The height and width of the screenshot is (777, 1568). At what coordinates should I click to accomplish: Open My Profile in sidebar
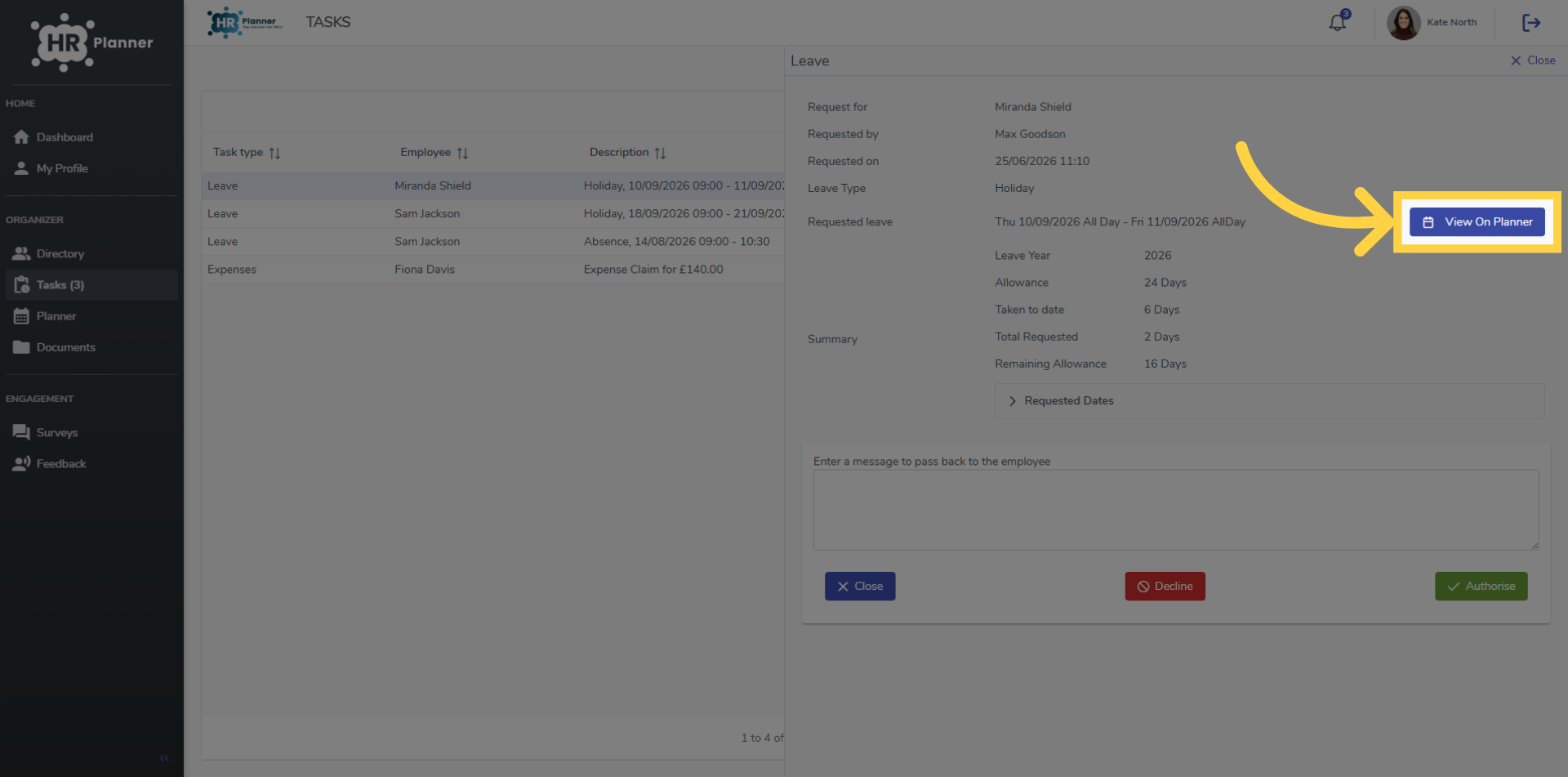91,168
